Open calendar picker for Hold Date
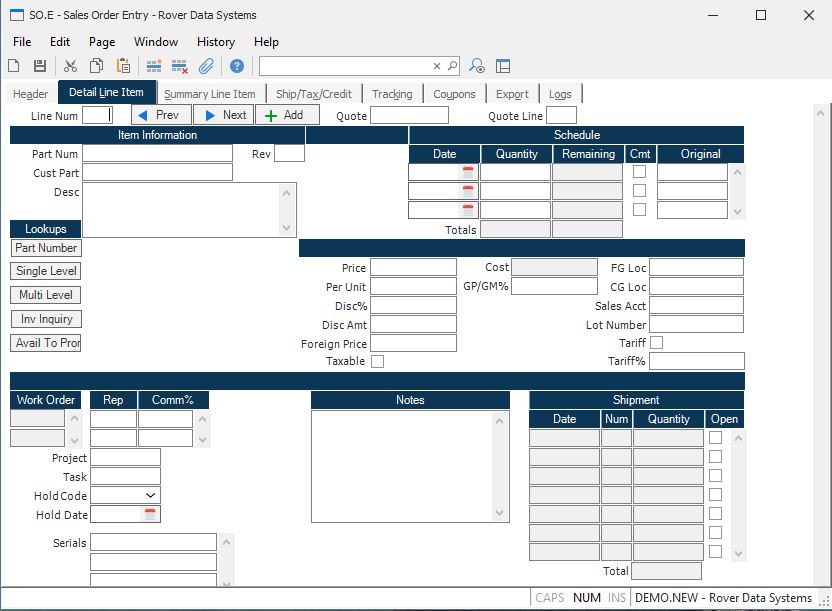 tap(150, 515)
